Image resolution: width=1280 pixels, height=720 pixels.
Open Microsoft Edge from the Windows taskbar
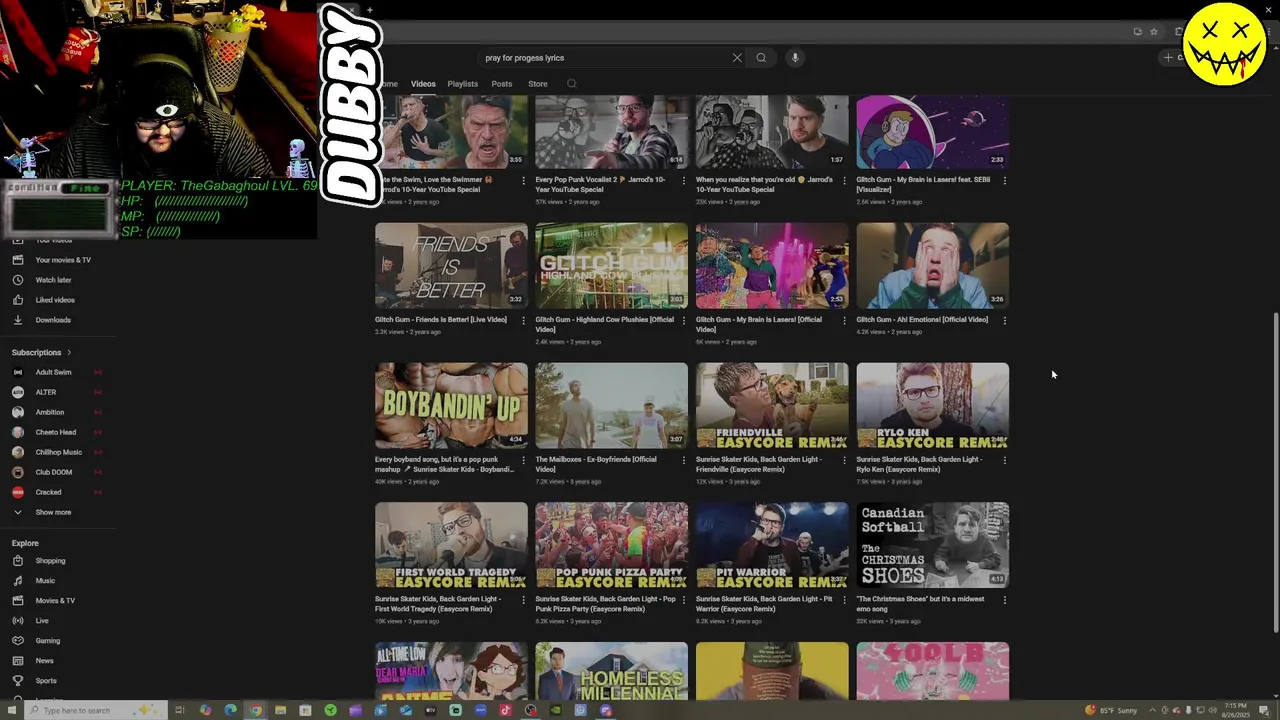pyautogui.click(x=230, y=710)
